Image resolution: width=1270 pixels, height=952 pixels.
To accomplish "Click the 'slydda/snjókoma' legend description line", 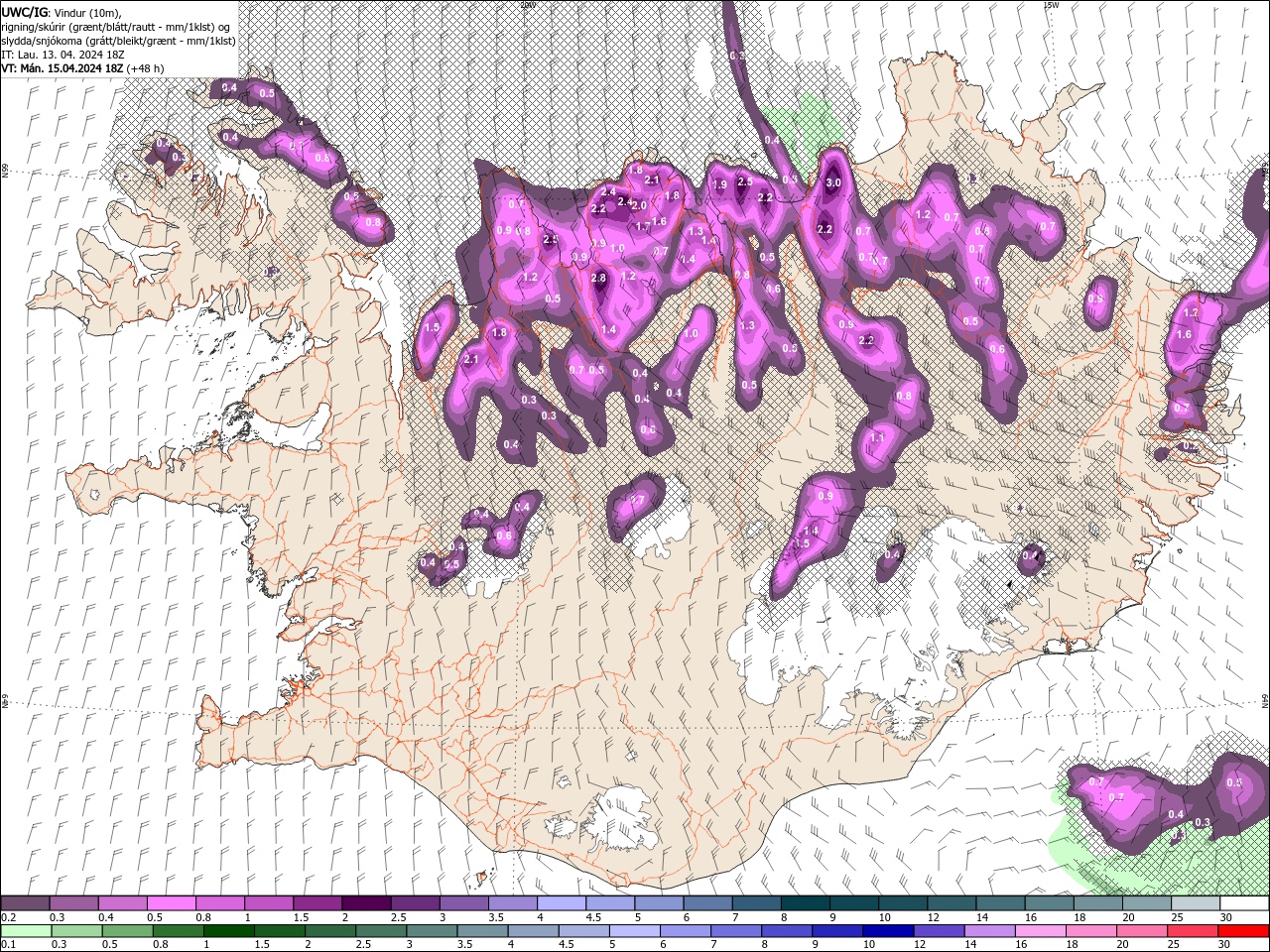I will [118, 41].
